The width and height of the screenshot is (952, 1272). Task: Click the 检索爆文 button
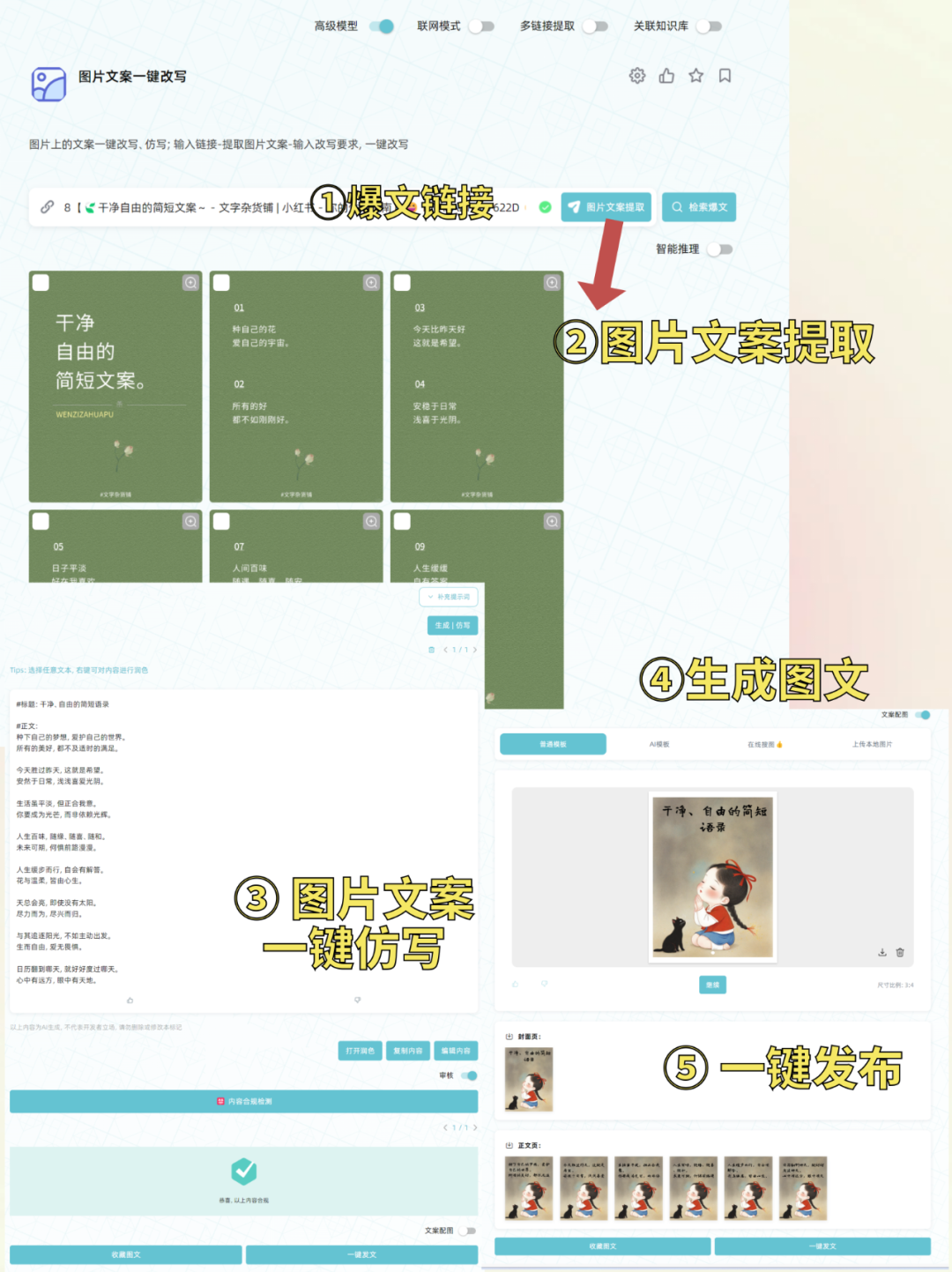(699, 207)
